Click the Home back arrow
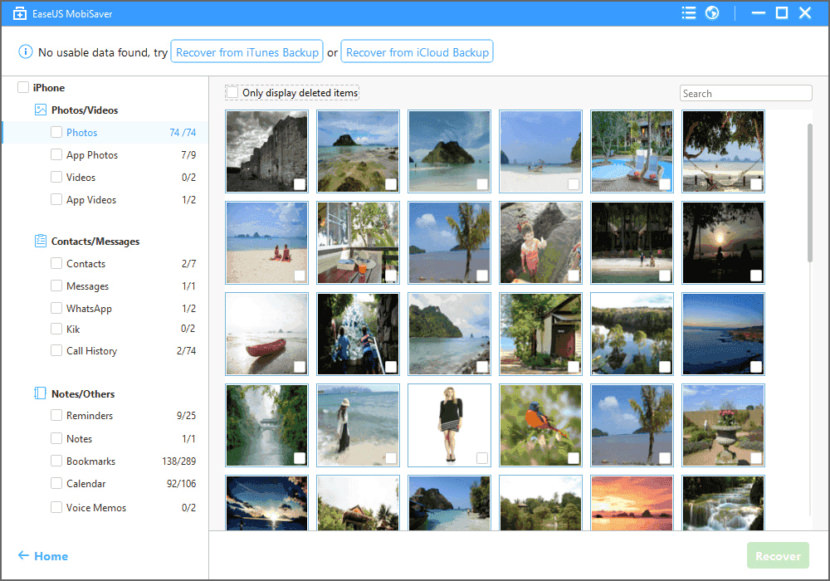Viewport: 830px width, 581px height. pos(23,556)
